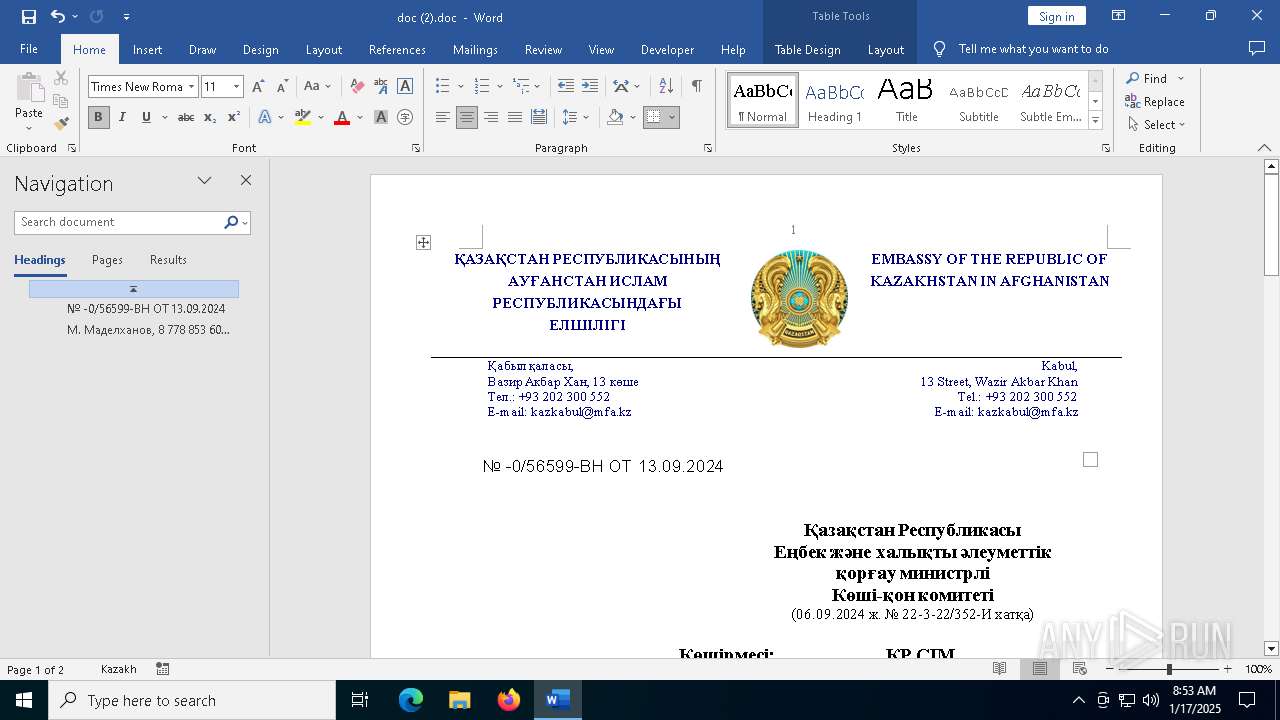Click the table move handle icon

click(x=424, y=242)
